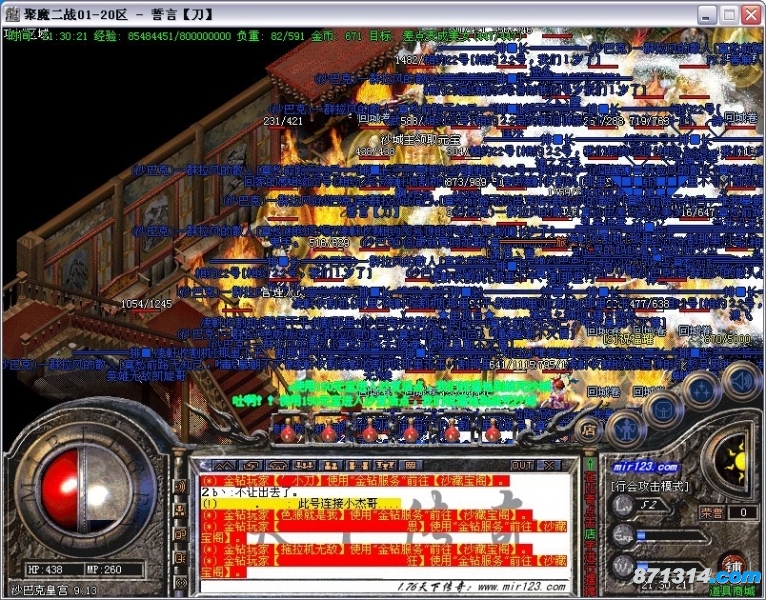Open the 道具商城 item mall
The image size is (766, 600).
pyautogui.click(x=732, y=592)
